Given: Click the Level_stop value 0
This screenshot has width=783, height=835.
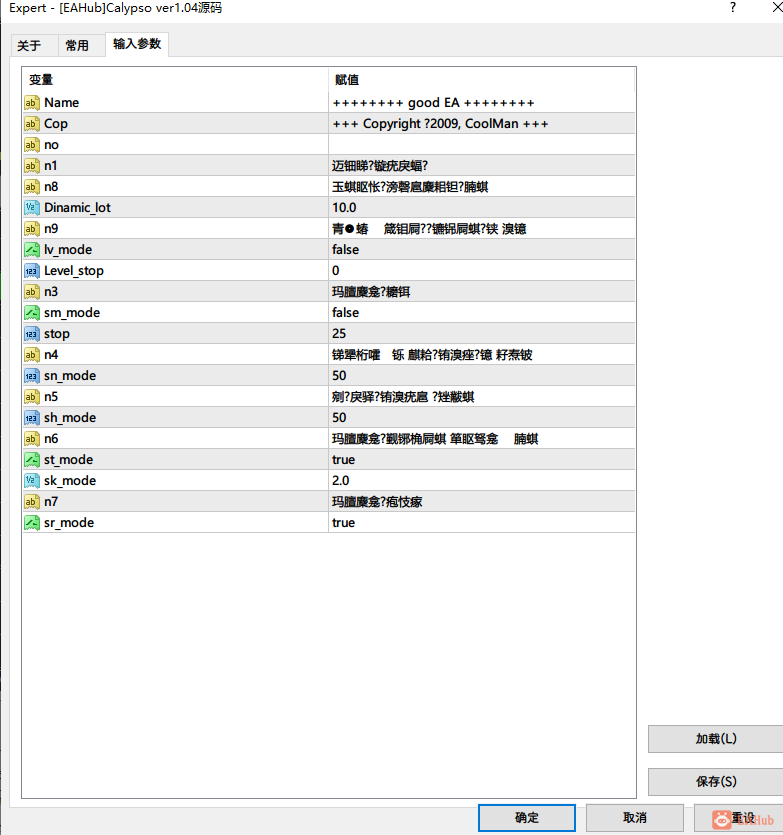Looking at the screenshot, I should [336, 271].
